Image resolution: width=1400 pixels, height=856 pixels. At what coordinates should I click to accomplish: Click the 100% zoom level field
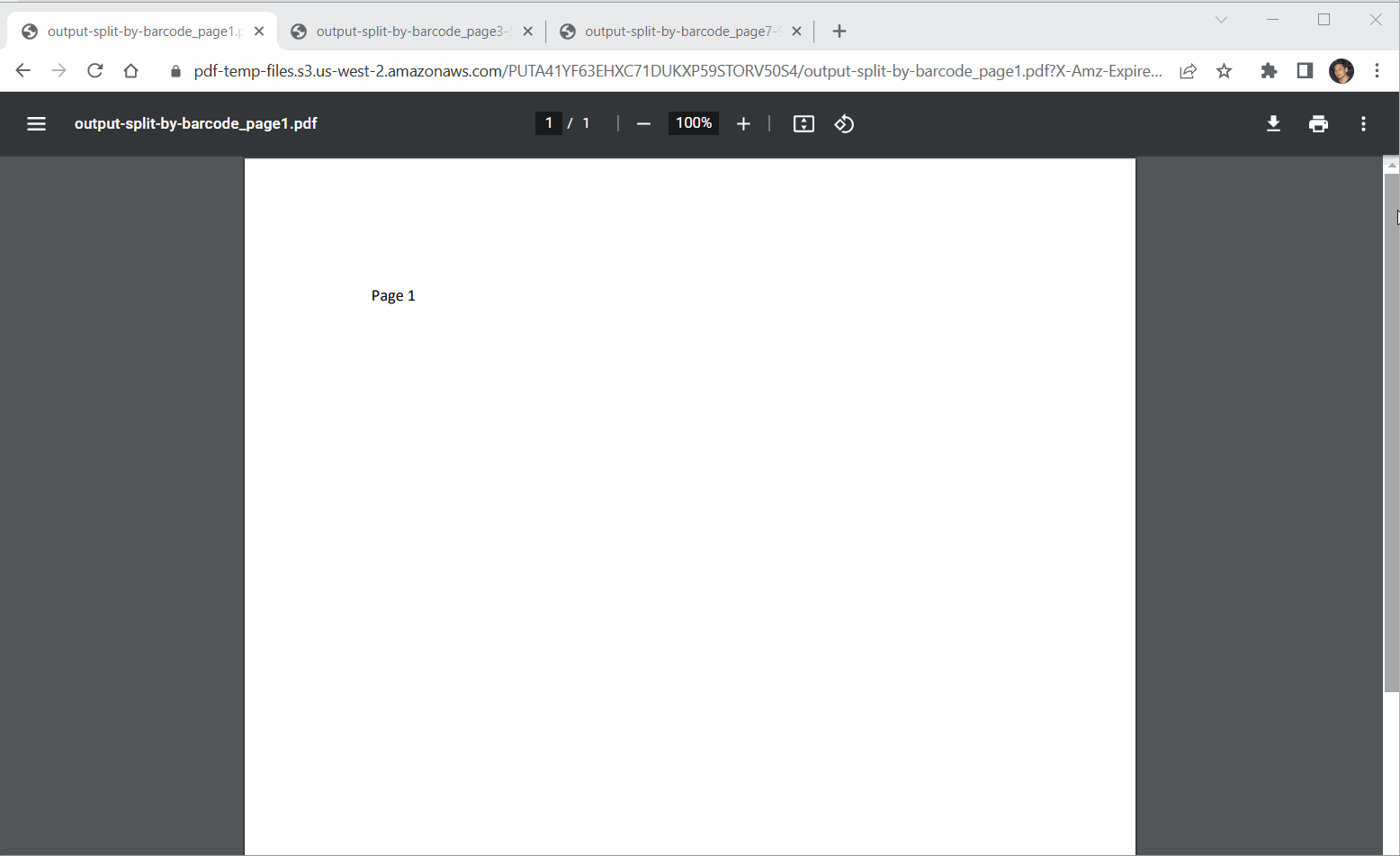pyautogui.click(x=694, y=123)
